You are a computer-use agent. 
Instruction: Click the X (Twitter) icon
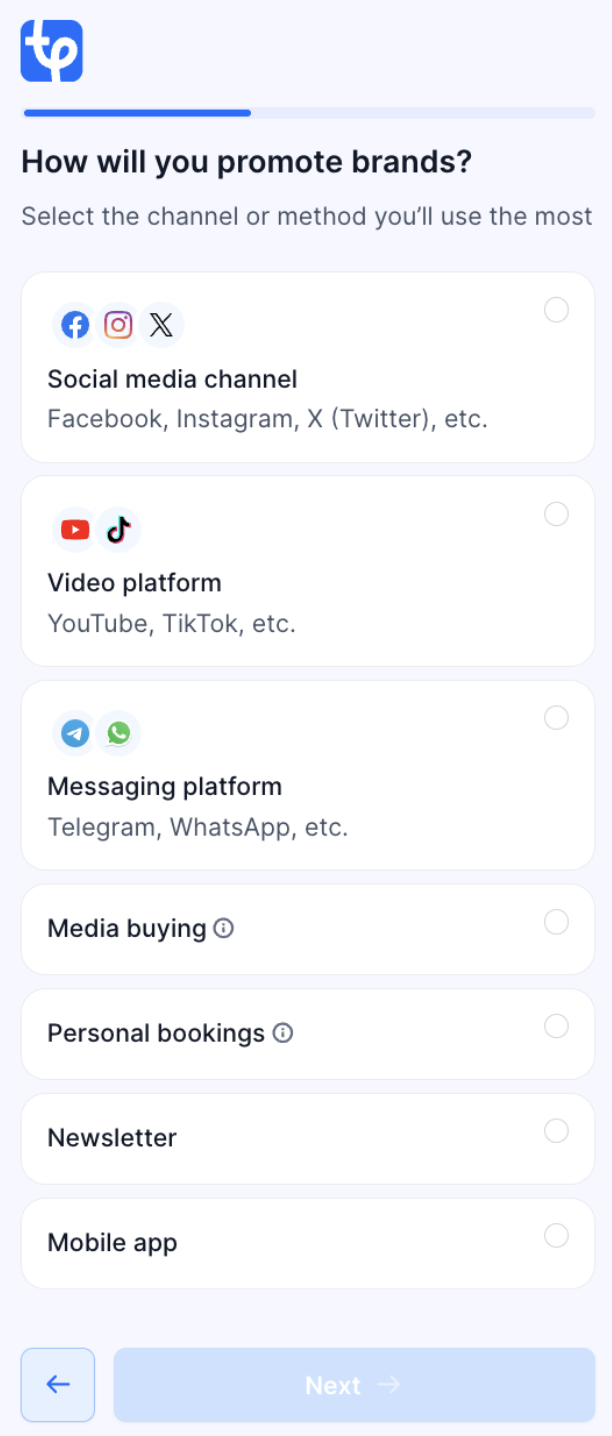[162, 325]
